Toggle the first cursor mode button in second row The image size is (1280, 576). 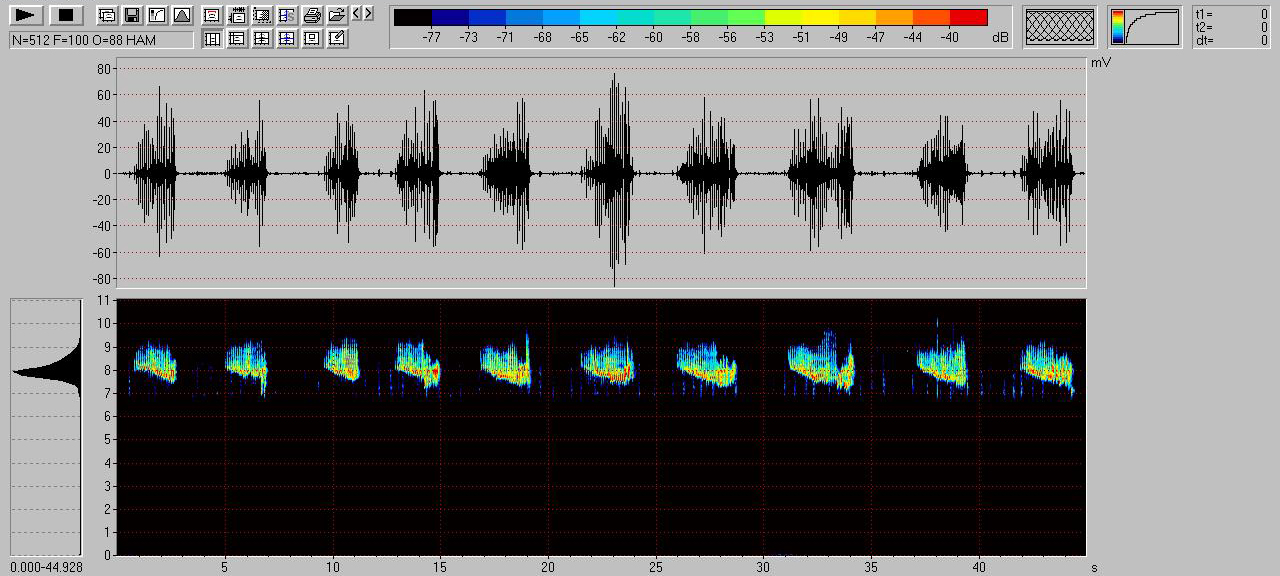point(212,38)
